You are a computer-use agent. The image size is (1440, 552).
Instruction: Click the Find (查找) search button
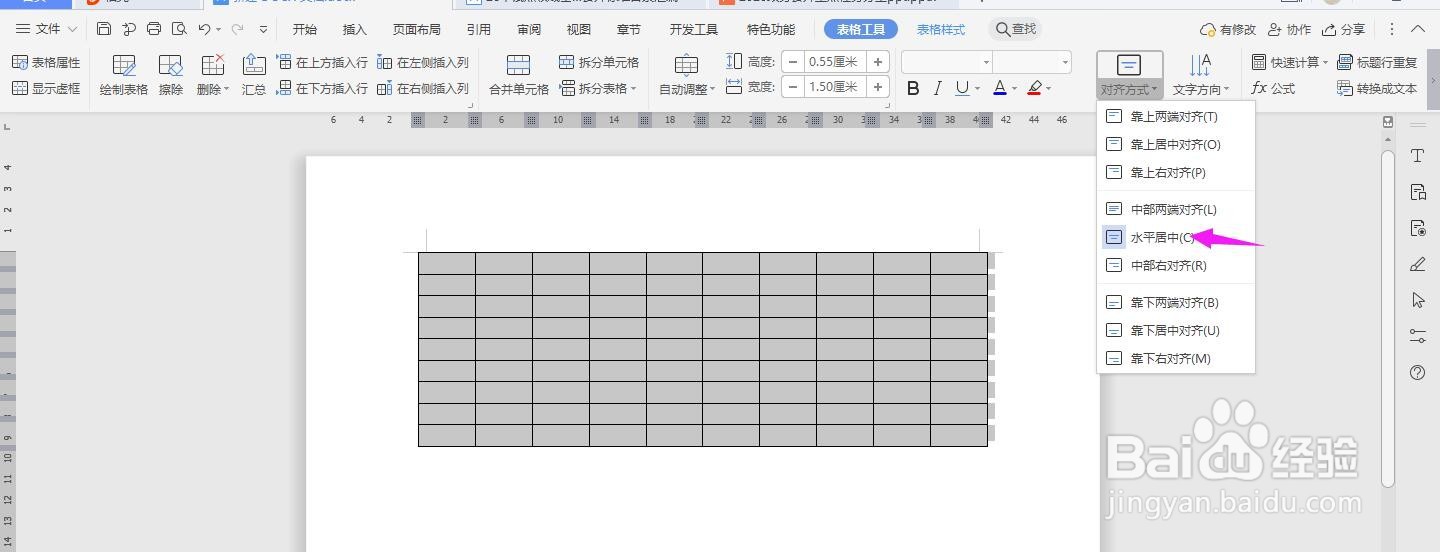click(1015, 29)
